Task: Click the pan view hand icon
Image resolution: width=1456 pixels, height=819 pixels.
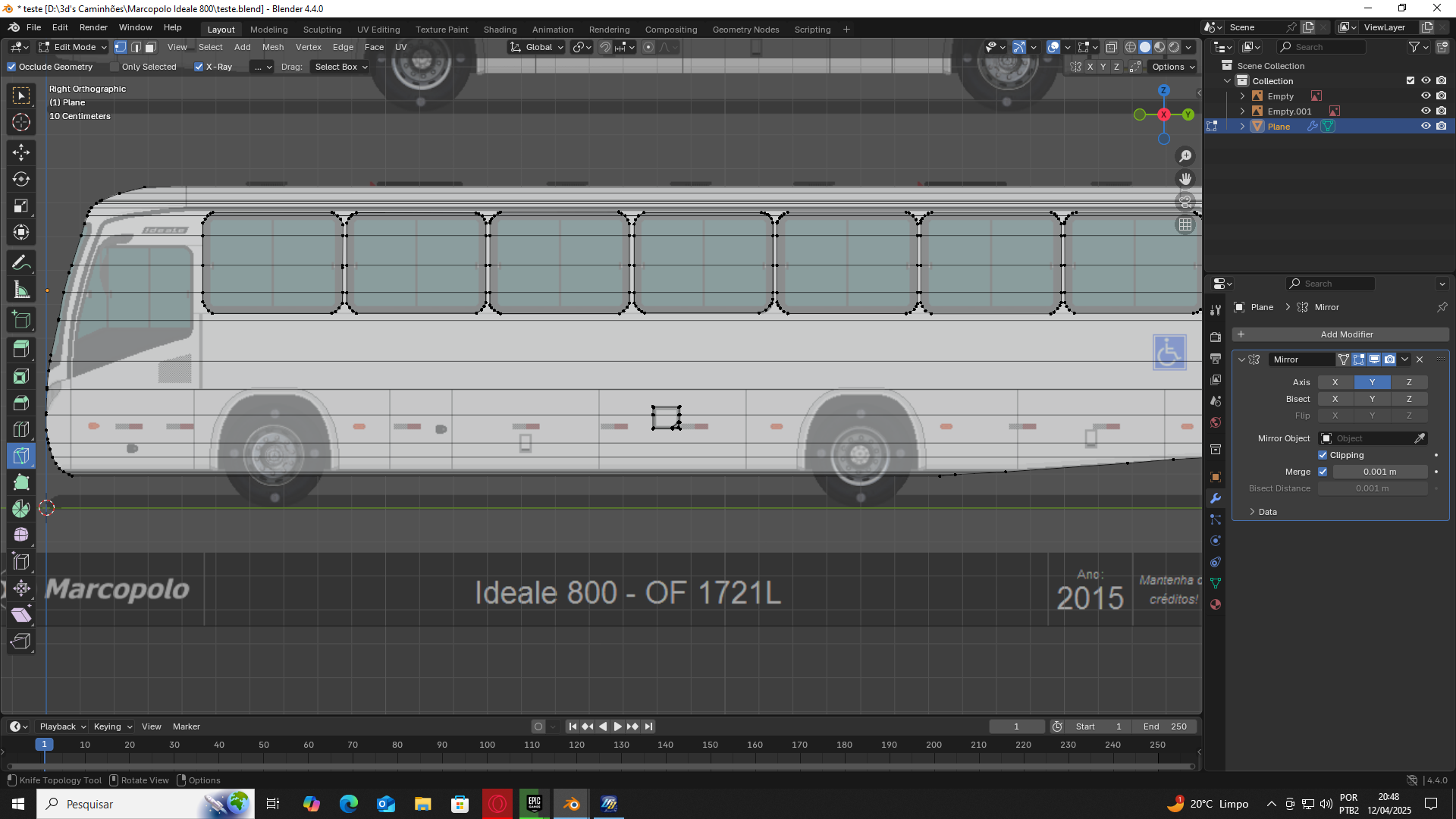Action: click(x=1185, y=179)
